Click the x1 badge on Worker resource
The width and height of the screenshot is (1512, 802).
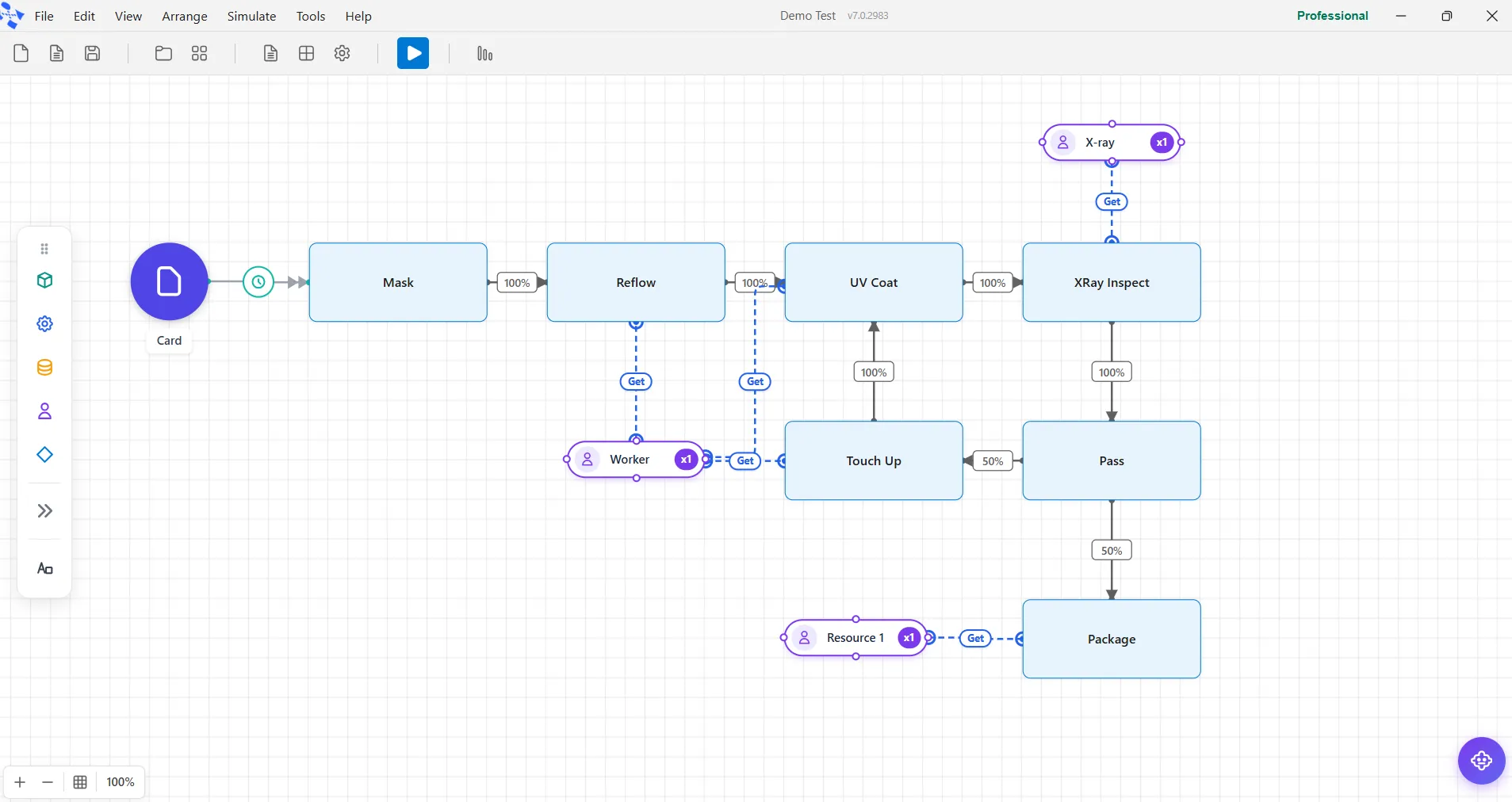686,460
